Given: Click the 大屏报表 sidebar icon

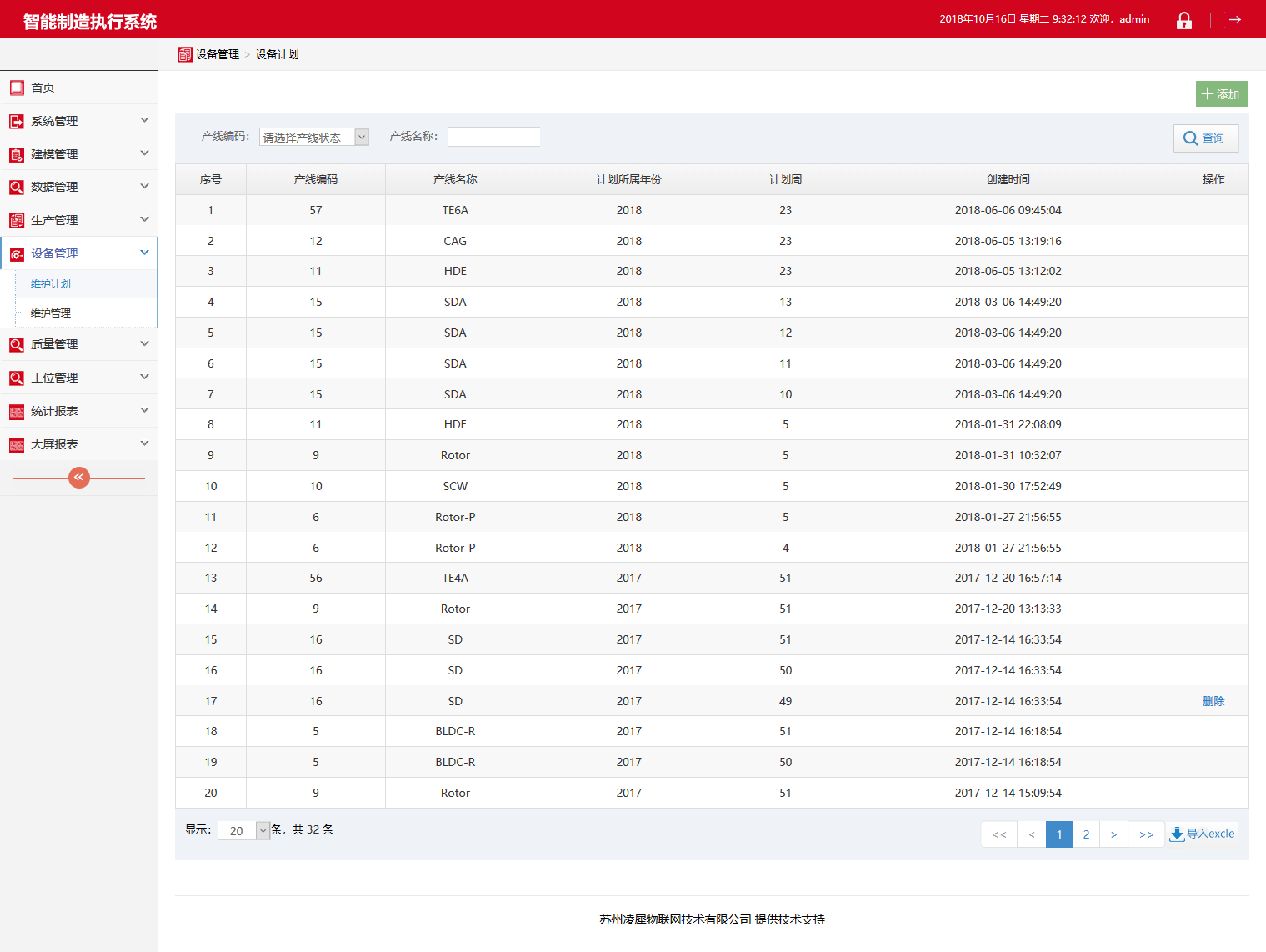Looking at the screenshot, I should click(x=17, y=445).
